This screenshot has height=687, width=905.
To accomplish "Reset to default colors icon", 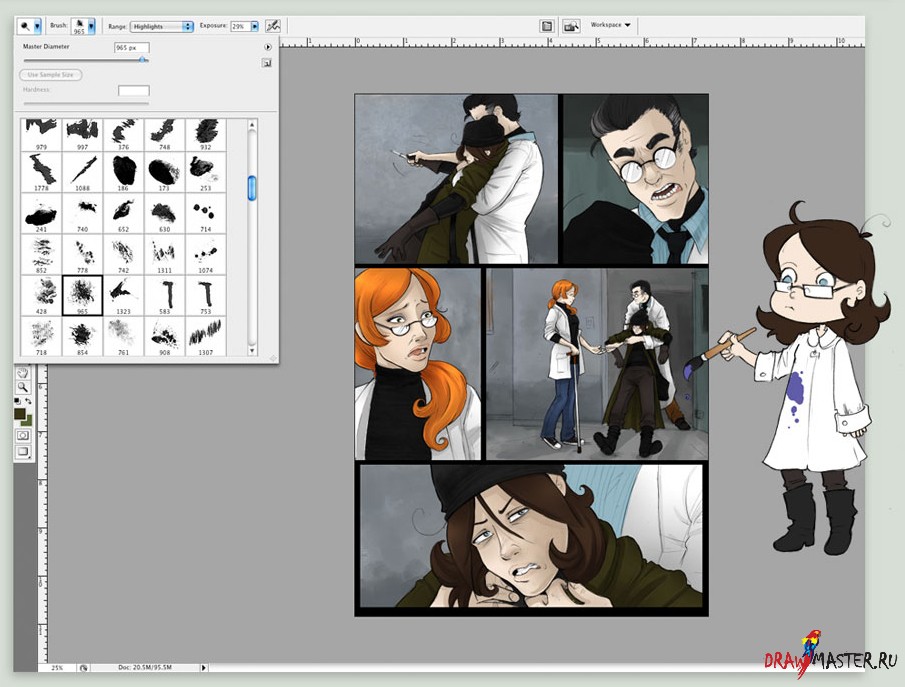I will click(x=17, y=401).
